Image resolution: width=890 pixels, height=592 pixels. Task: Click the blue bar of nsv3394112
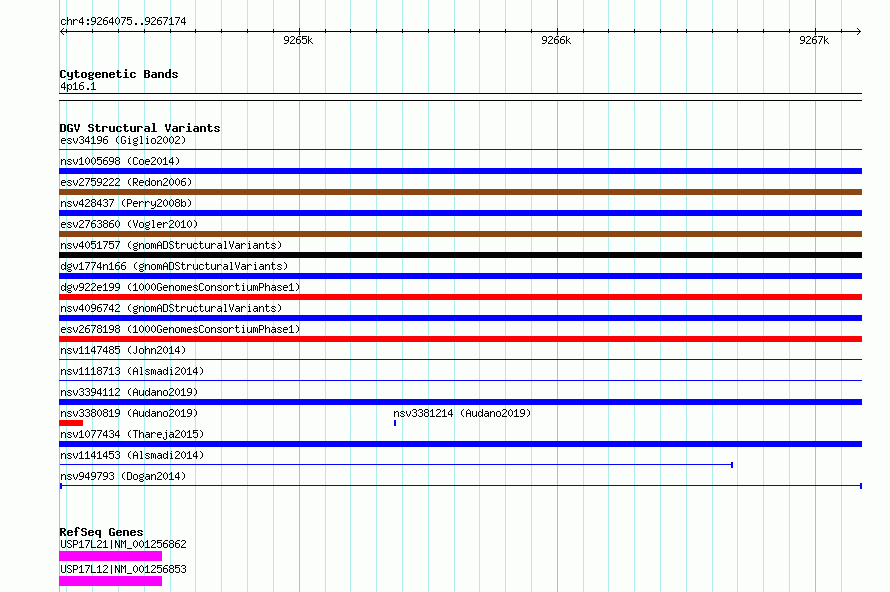460,402
